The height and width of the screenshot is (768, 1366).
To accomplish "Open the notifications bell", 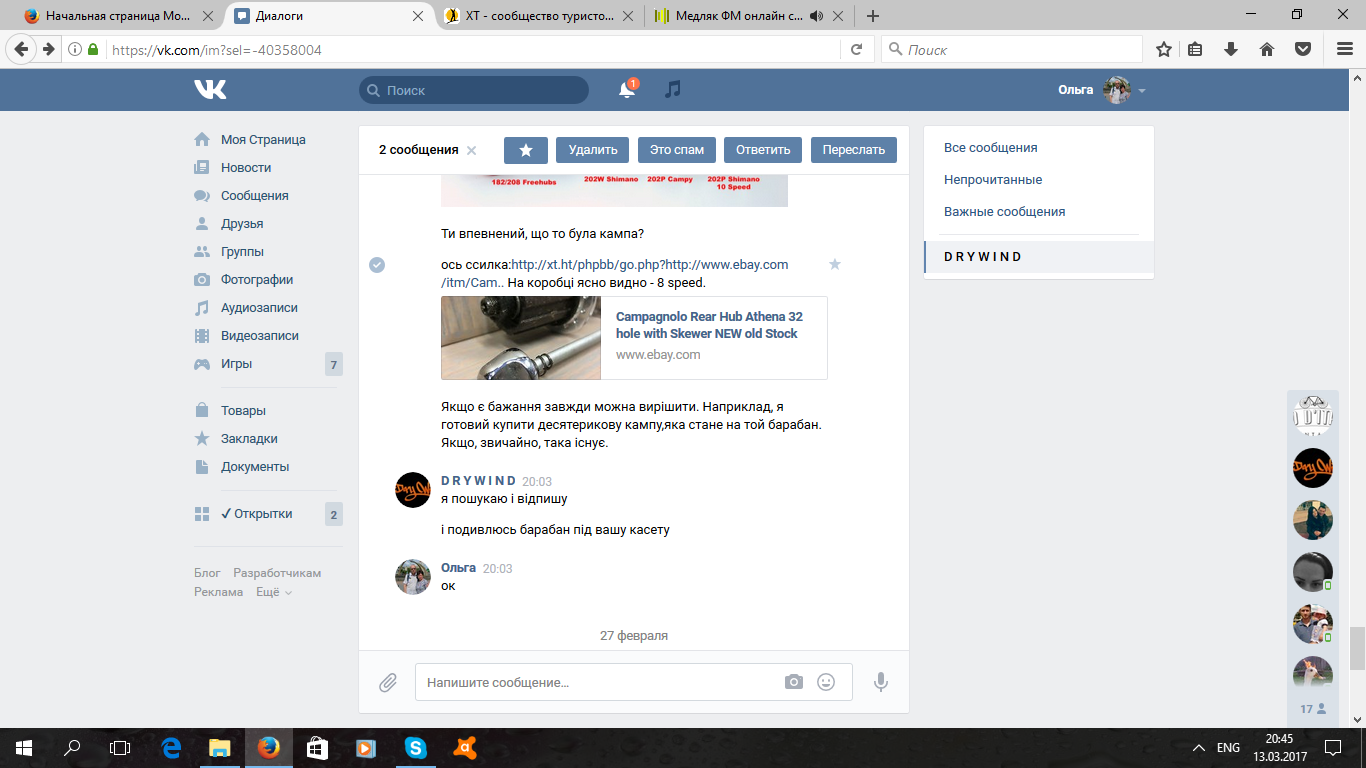I will 626,90.
